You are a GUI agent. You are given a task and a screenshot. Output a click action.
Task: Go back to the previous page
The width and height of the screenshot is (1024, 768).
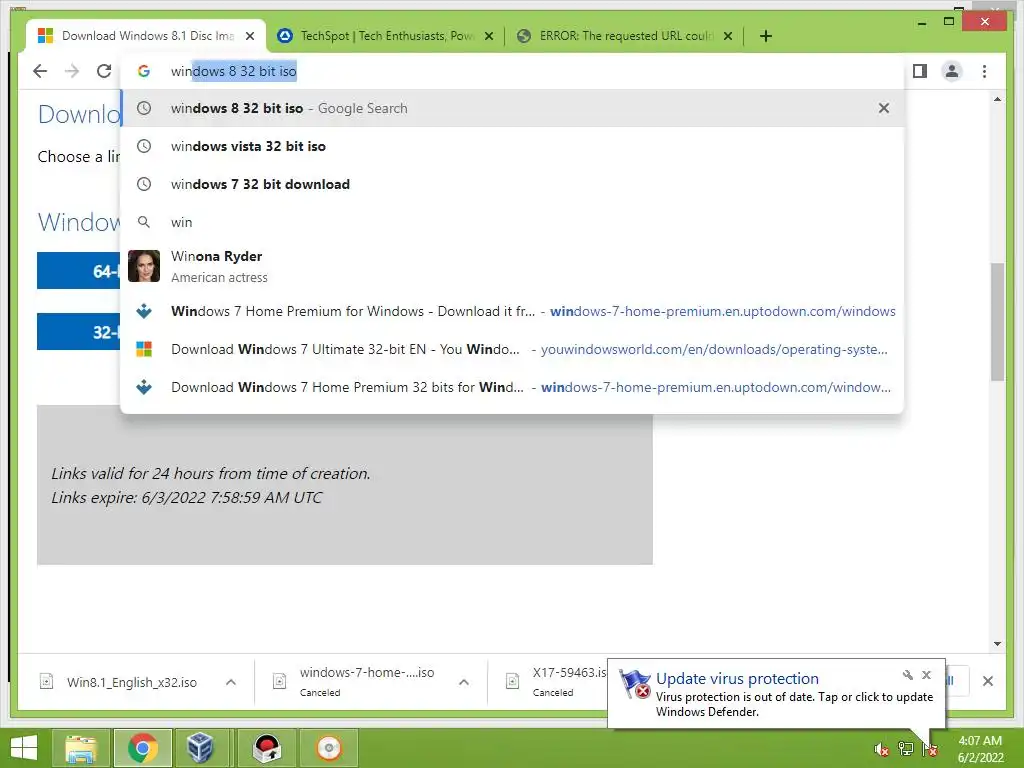point(40,71)
